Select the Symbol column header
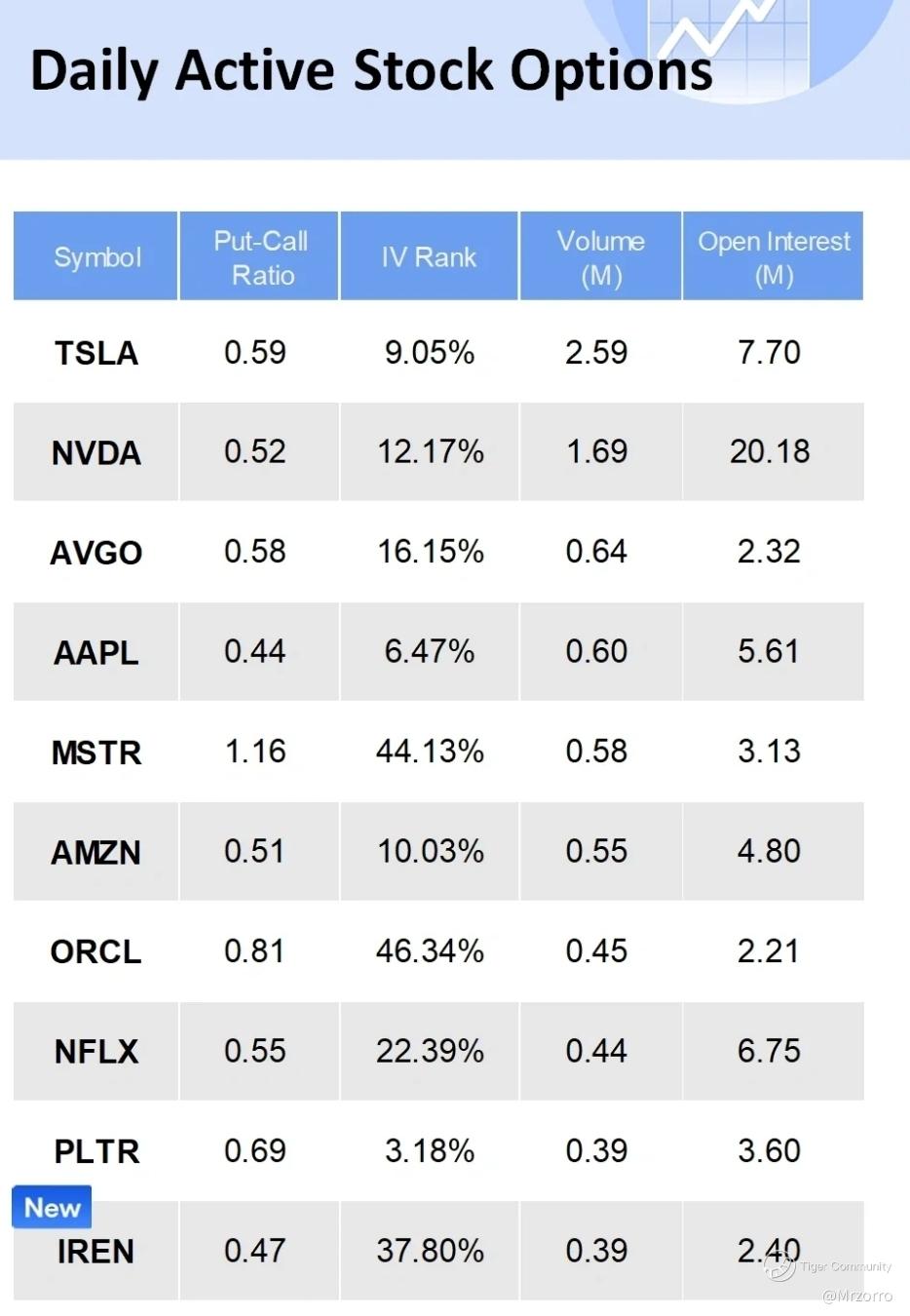 point(96,257)
